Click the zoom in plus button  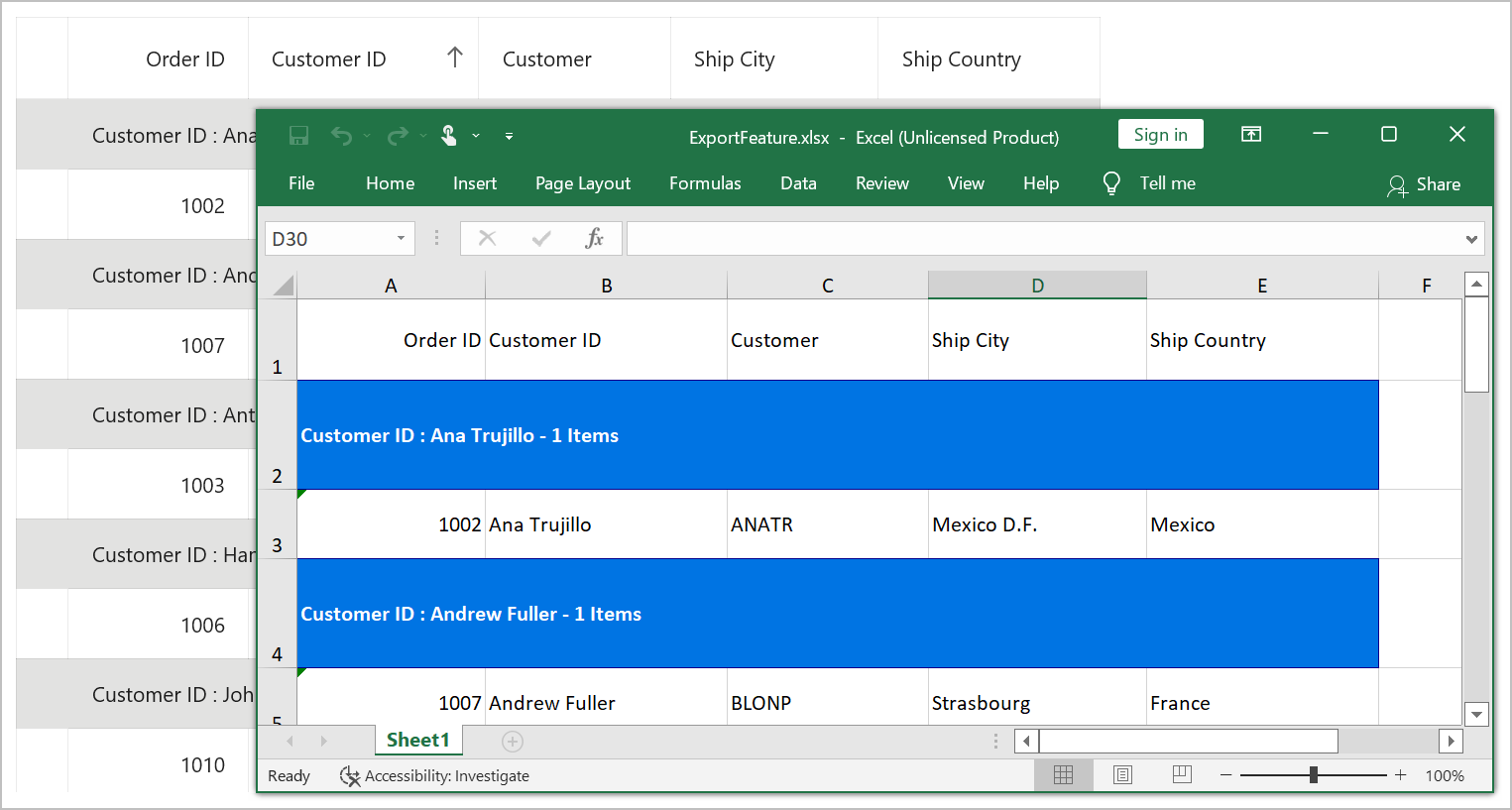(1400, 775)
